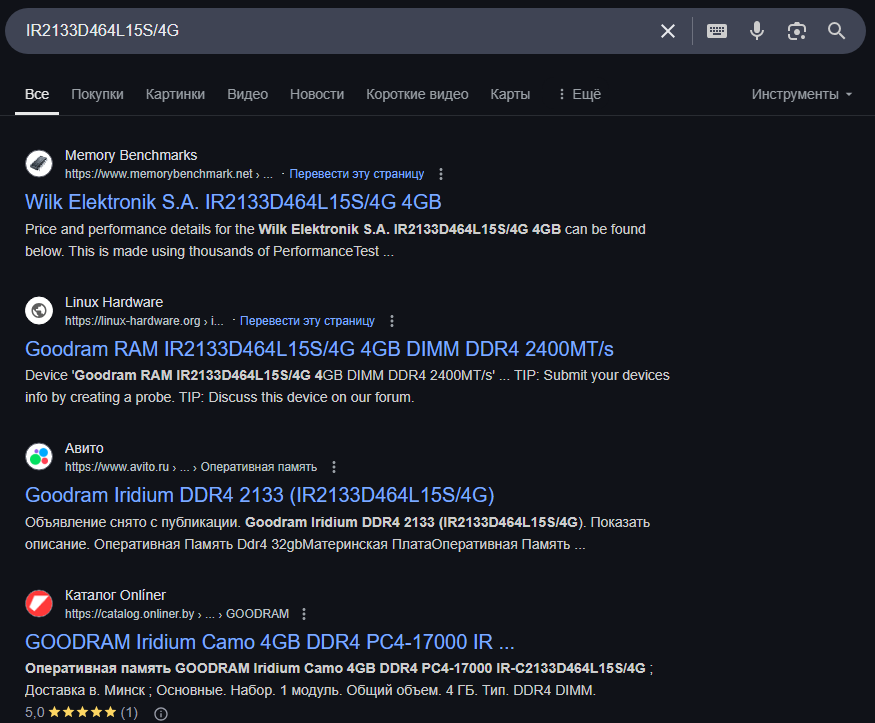
Task: Switch to the Карты tab
Action: [510, 94]
